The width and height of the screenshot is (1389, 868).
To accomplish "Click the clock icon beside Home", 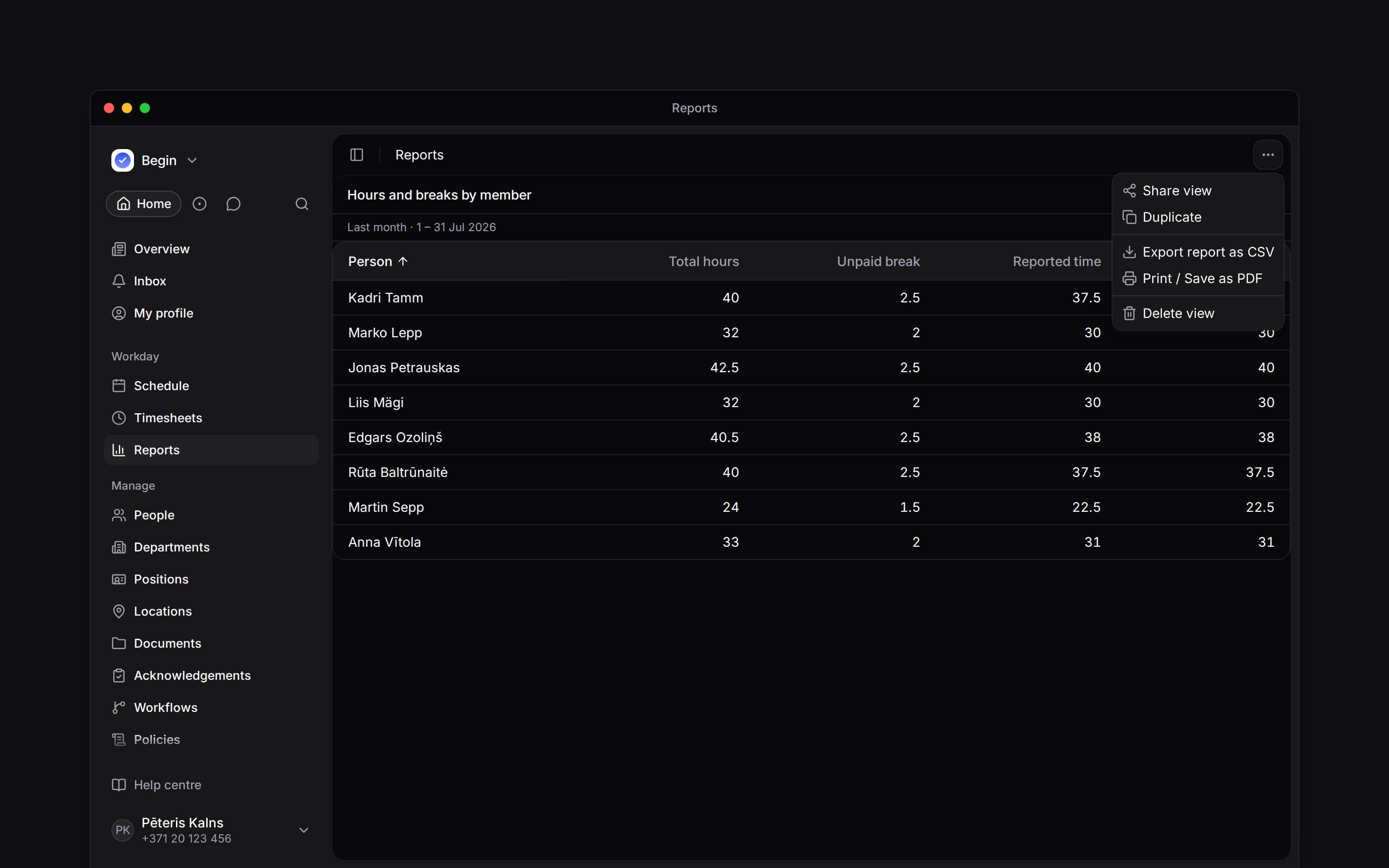I will [199, 204].
